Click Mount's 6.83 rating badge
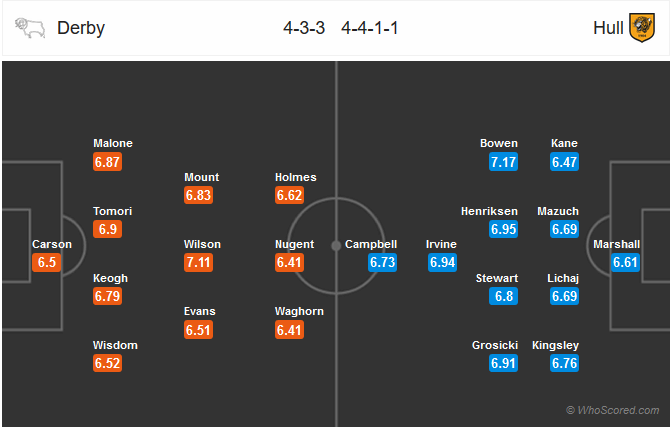 pyautogui.click(x=199, y=195)
